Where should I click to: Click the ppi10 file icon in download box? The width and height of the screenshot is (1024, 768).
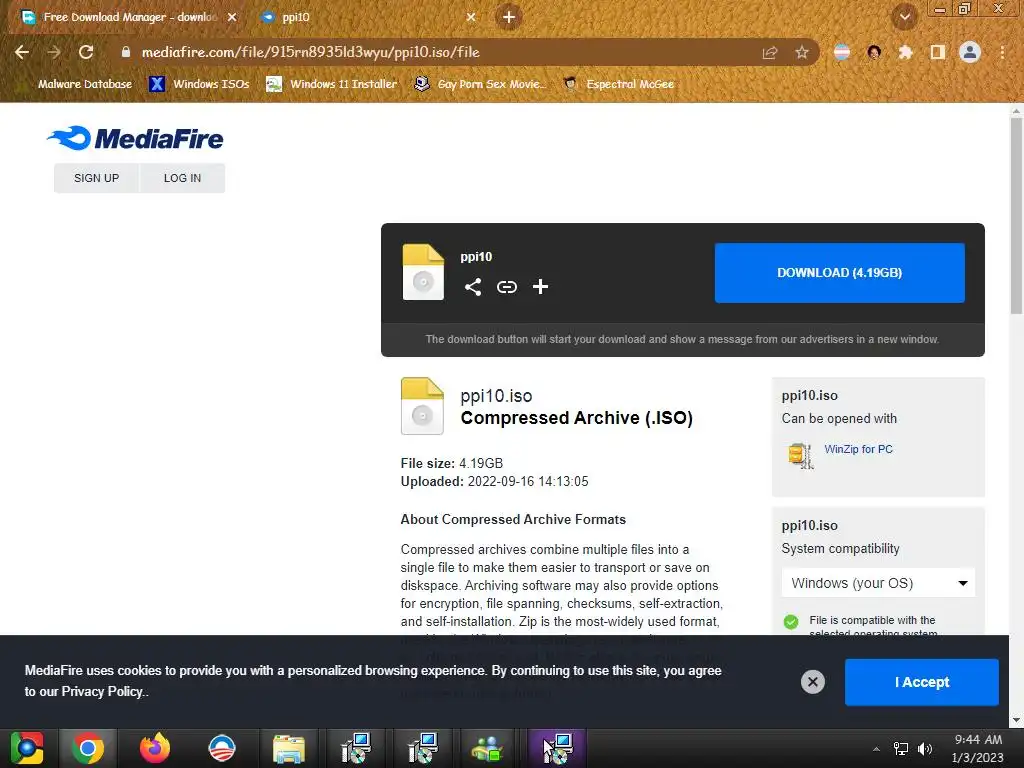tap(423, 272)
